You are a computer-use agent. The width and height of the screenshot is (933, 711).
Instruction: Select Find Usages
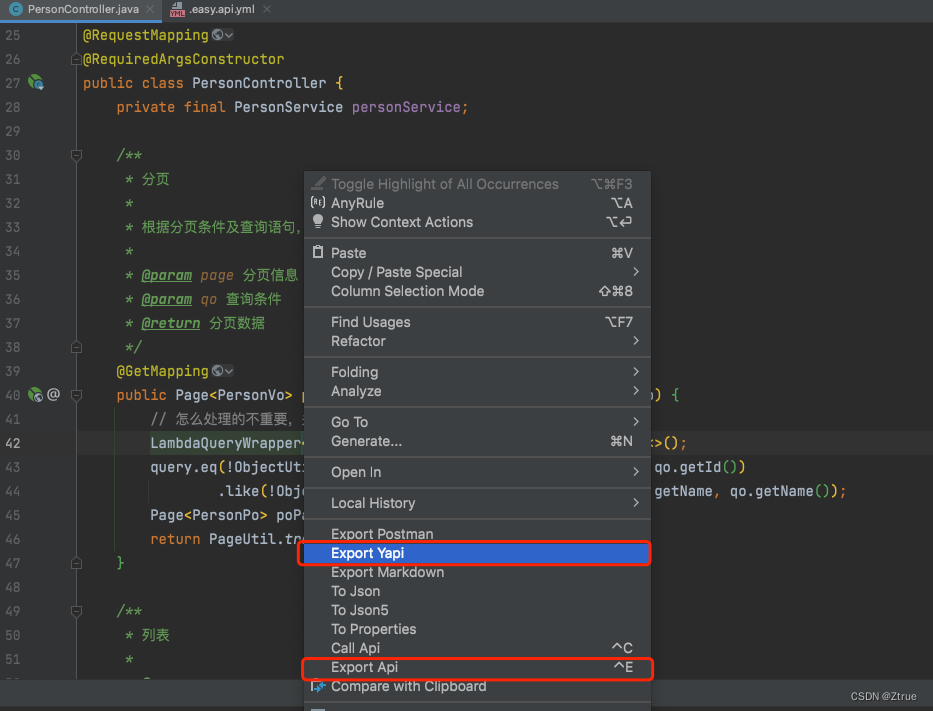coord(477,322)
